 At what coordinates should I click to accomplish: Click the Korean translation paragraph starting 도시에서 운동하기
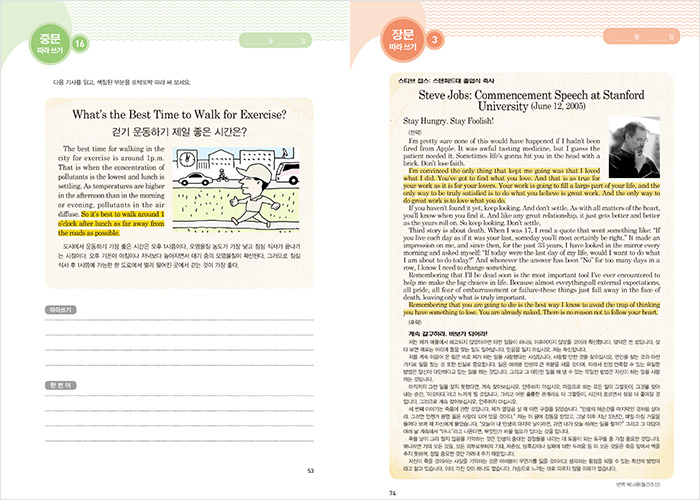click(x=179, y=256)
